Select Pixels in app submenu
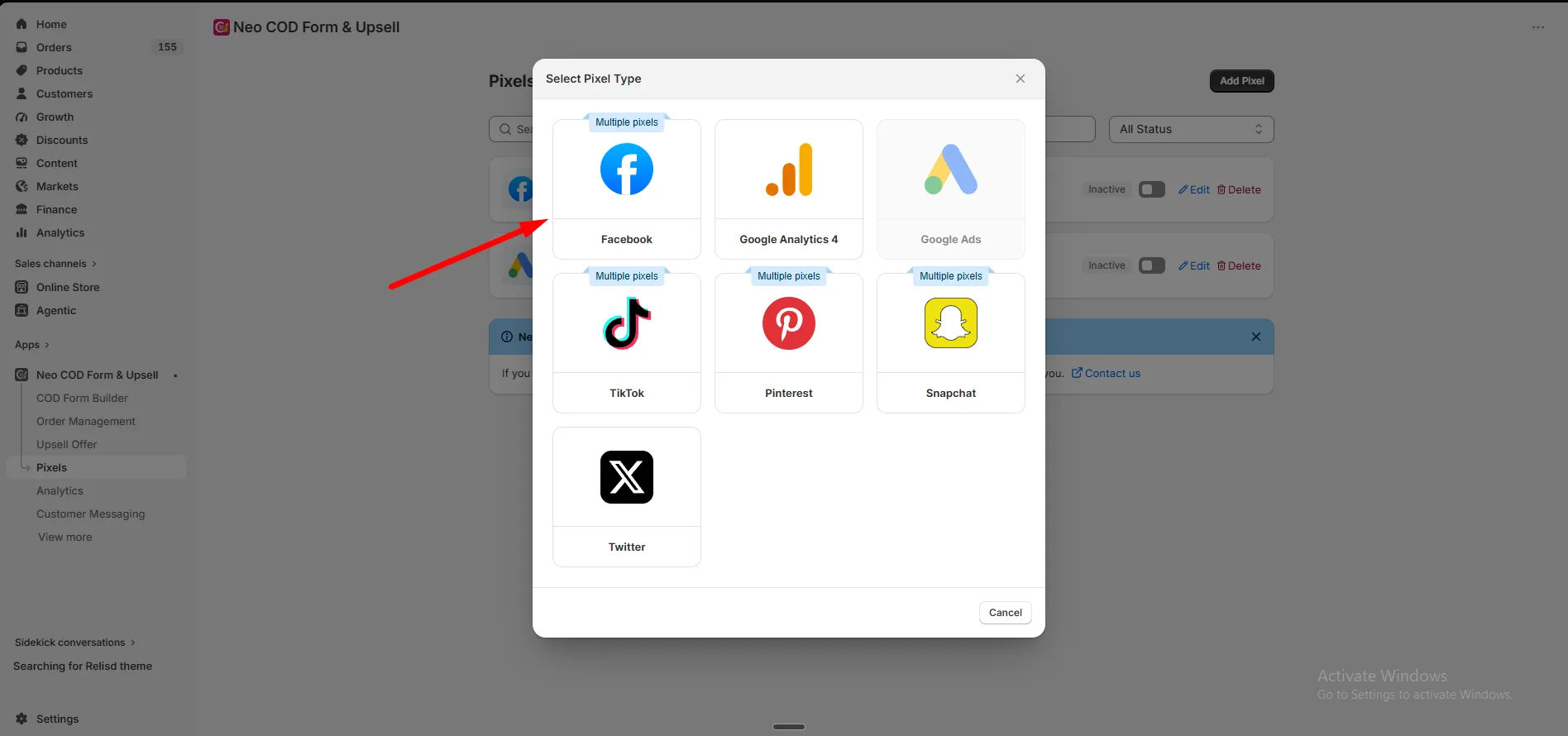The height and width of the screenshot is (736, 1568). click(51, 467)
